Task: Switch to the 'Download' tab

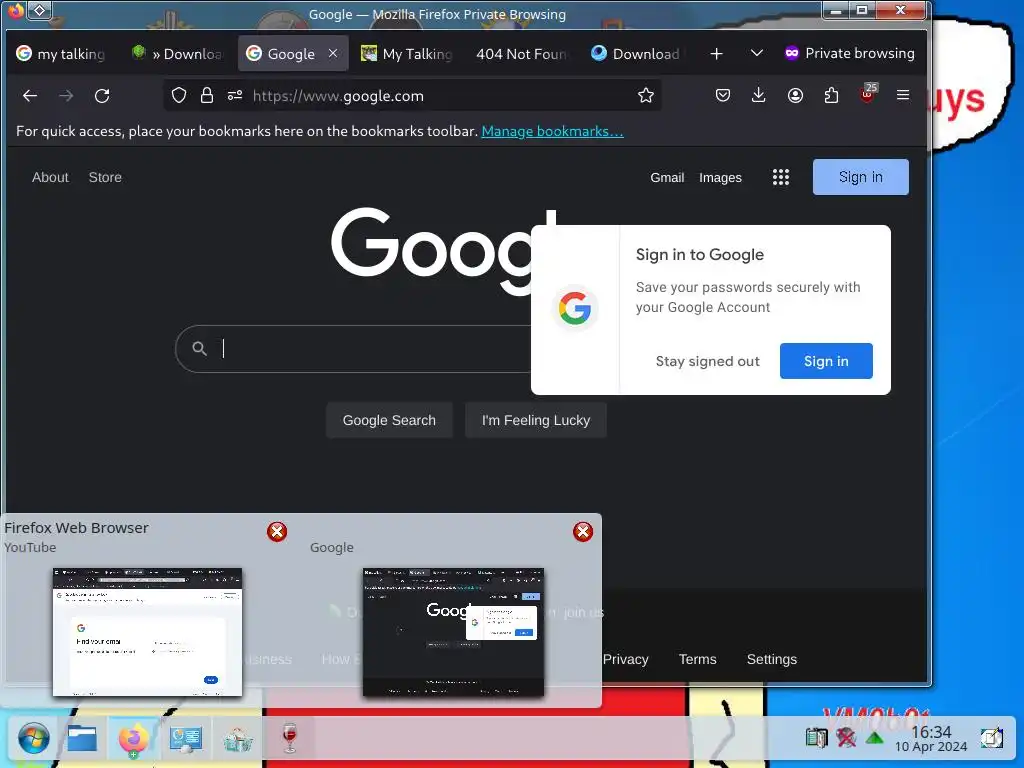Action: tap(635, 54)
